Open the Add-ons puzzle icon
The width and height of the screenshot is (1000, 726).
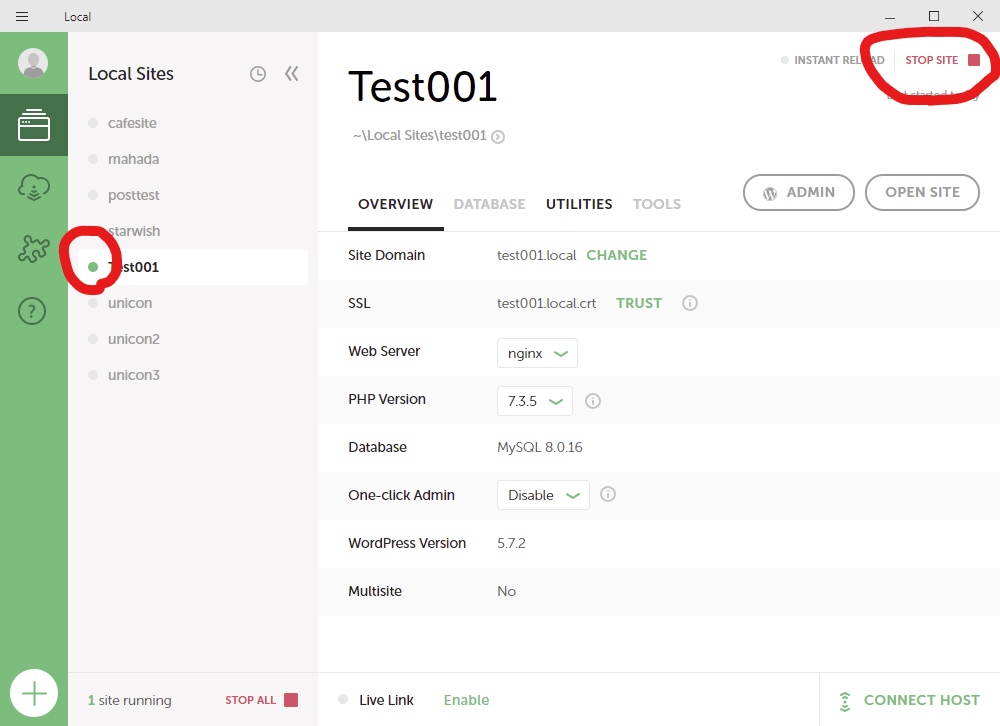pyautogui.click(x=34, y=249)
